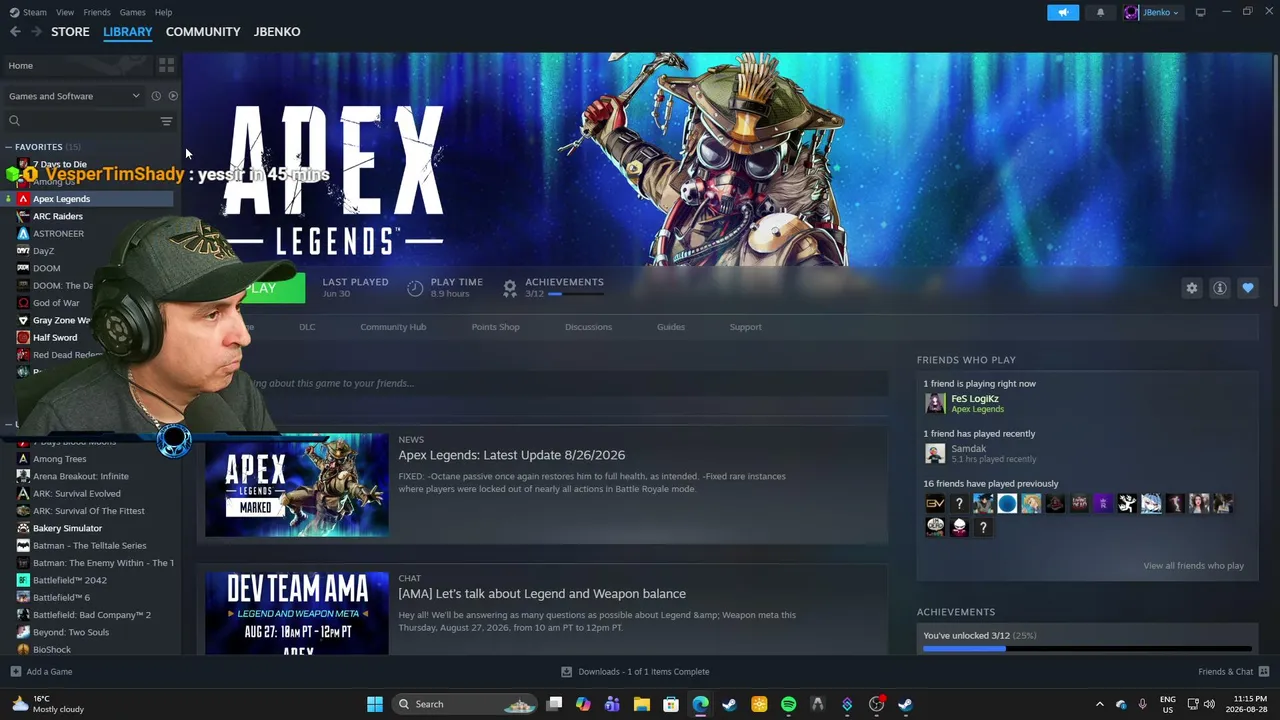The height and width of the screenshot is (720, 1280).
Task: Open the Apex Legends Marked news thumbnail
Action: point(297,485)
